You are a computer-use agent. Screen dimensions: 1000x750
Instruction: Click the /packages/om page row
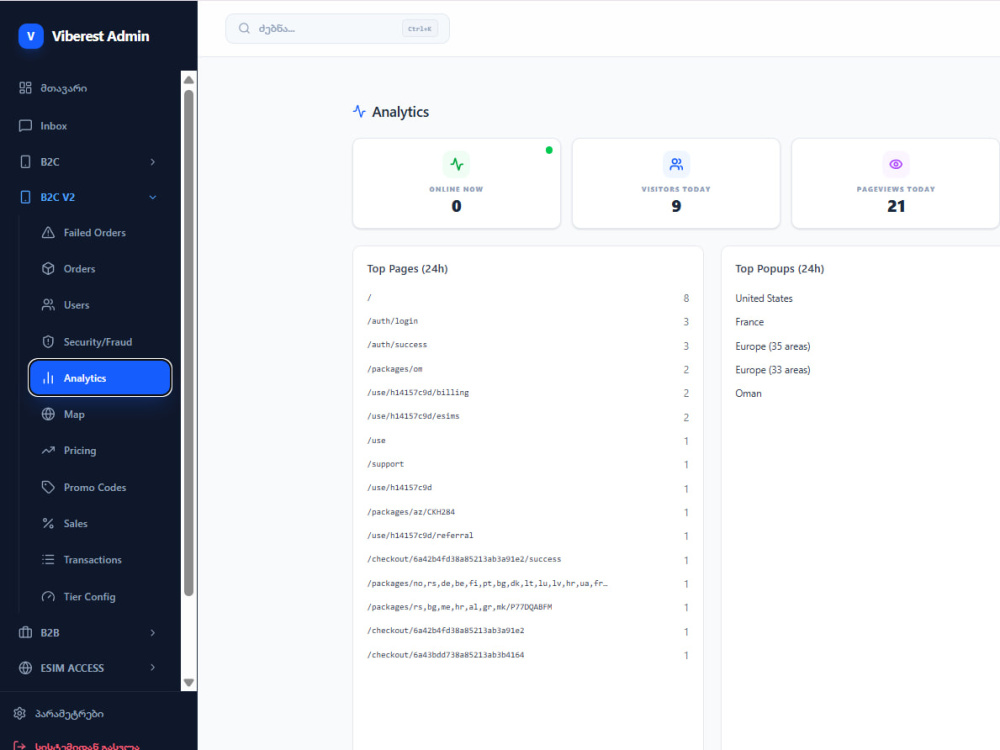[x=527, y=369]
